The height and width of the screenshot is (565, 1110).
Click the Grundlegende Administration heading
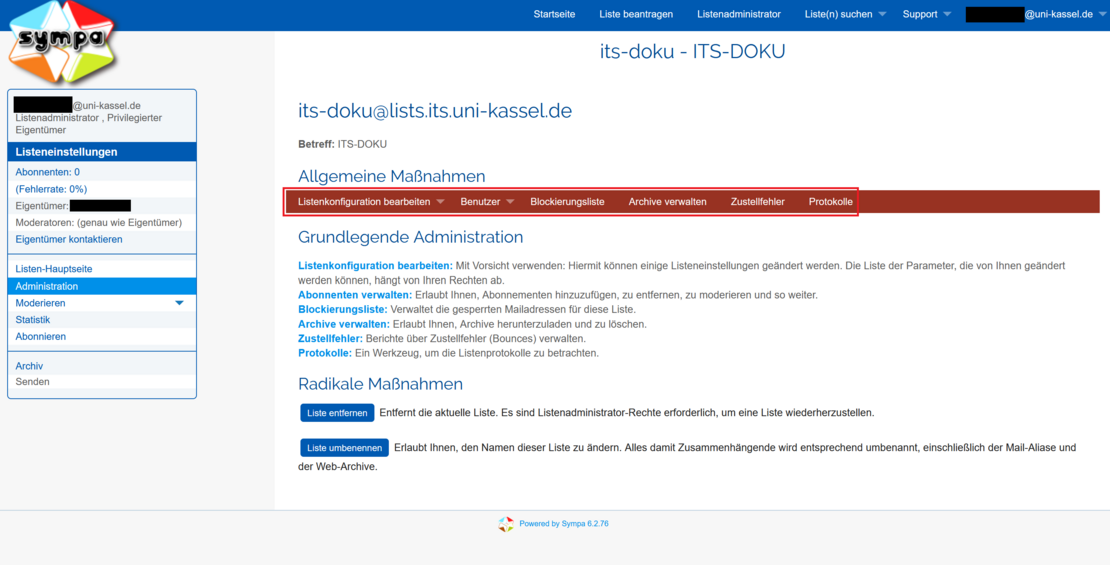[x=411, y=237]
